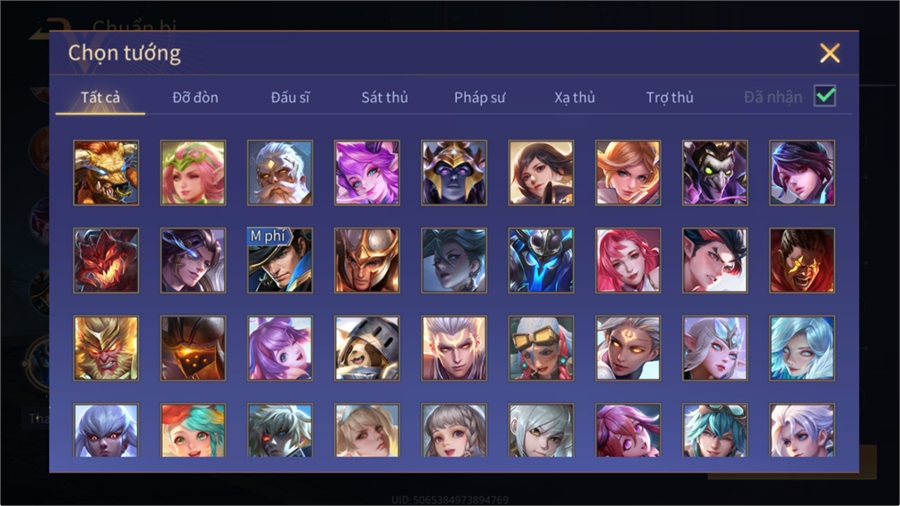Screen dimensions: 900x506
Task: Toggle the "Đã nhận" checkbox
Action: (825, 96)
